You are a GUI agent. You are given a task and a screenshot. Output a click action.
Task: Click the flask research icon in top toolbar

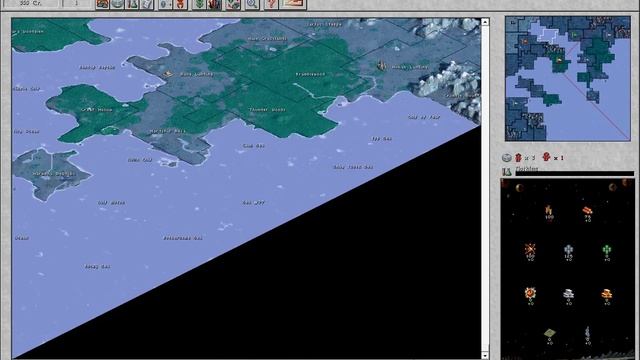[x=132, y=4]
